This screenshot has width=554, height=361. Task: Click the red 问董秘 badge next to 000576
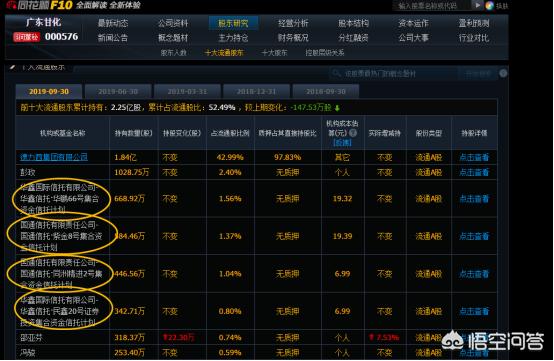(26, 37)
